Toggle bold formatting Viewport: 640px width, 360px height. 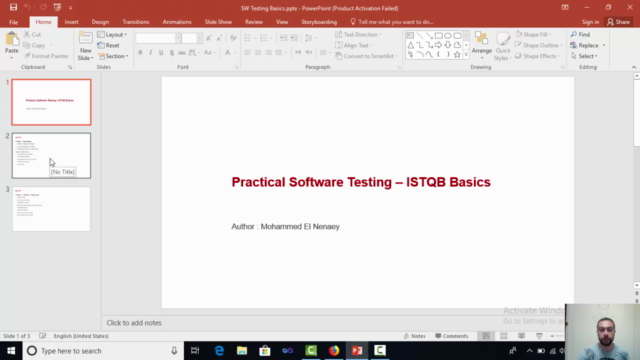click(x=140, y=52)
